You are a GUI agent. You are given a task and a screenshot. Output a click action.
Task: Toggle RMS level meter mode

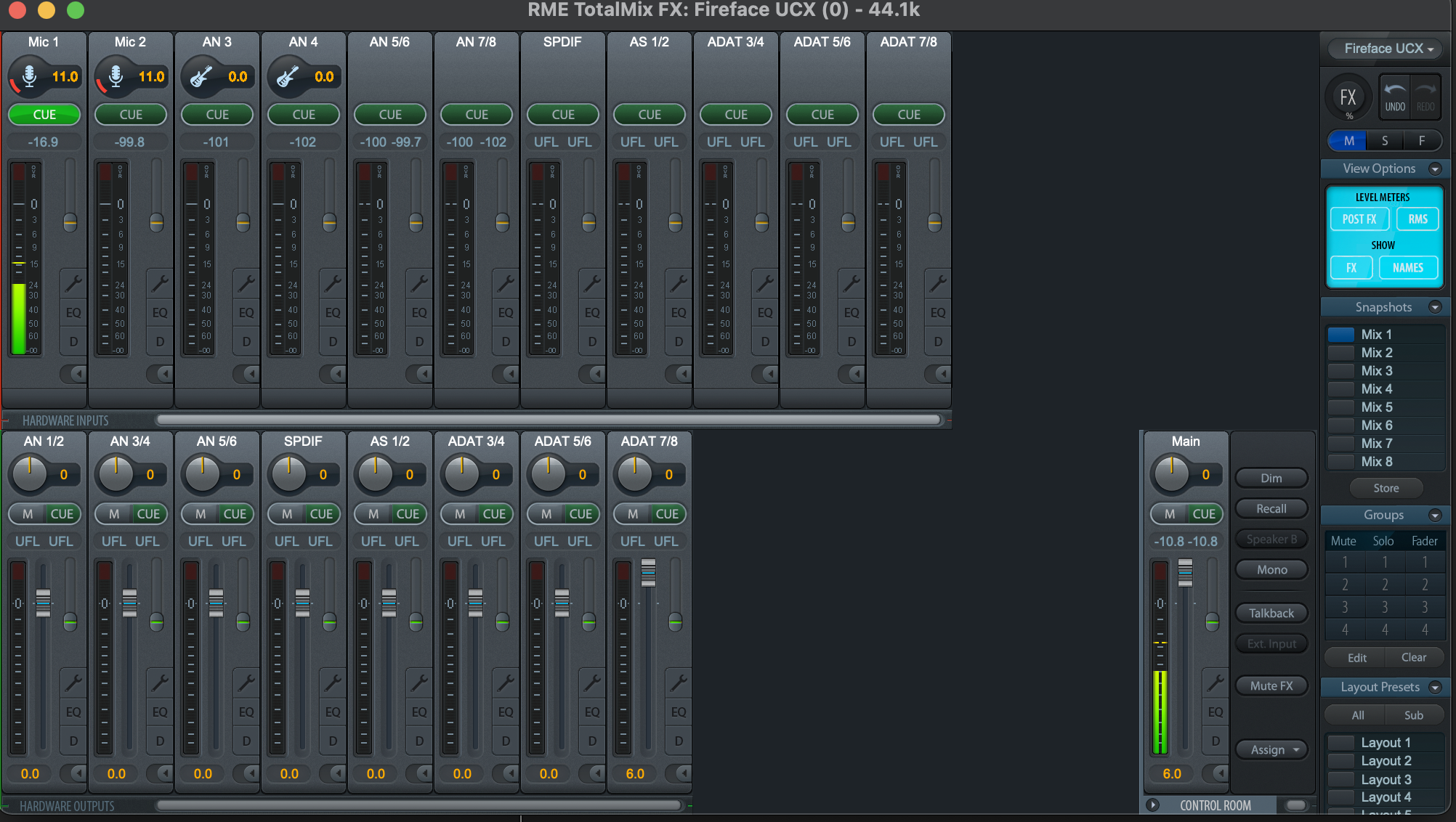pos(1417,219)
